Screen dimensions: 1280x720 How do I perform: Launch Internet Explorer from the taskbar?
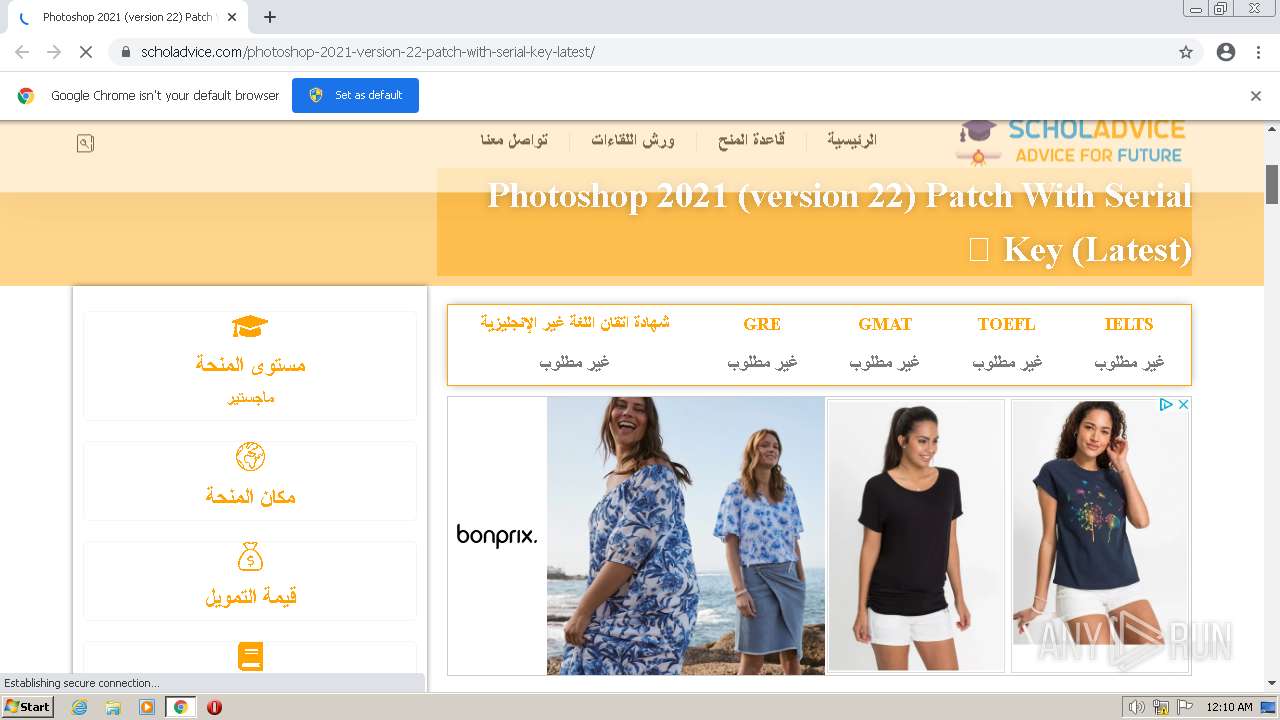pos(80,707)
